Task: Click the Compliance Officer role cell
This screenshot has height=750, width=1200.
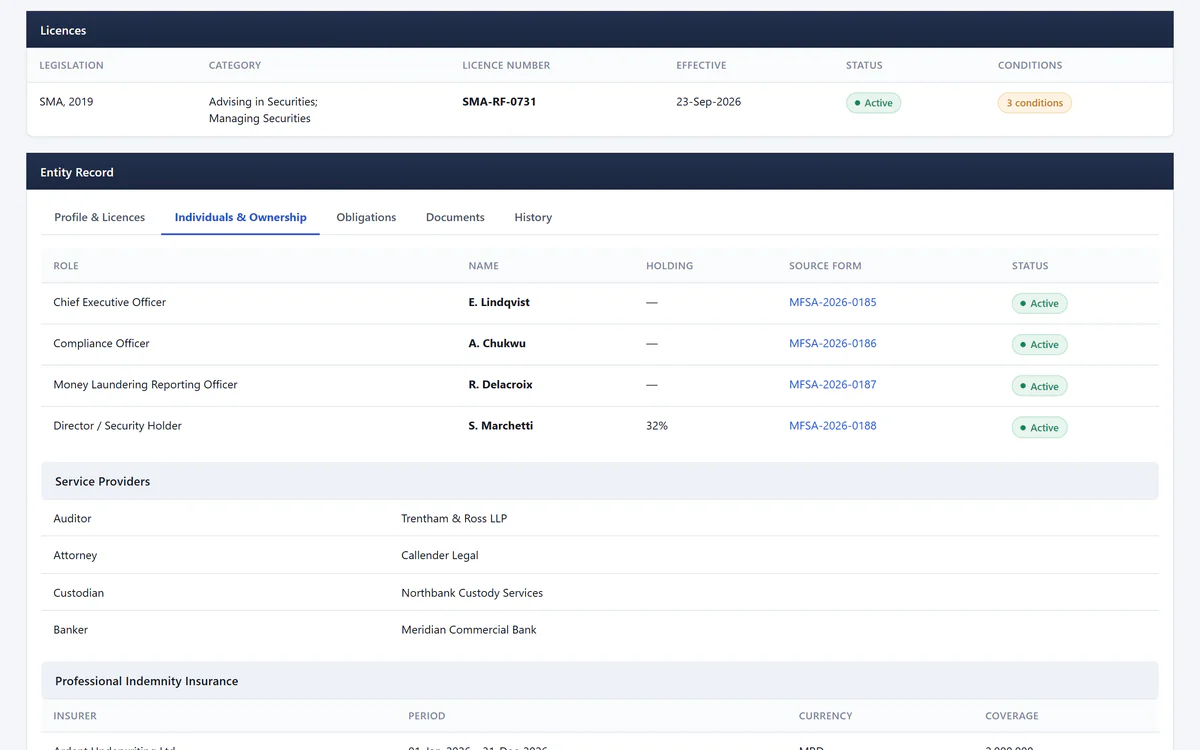Action: coord(101,343)
